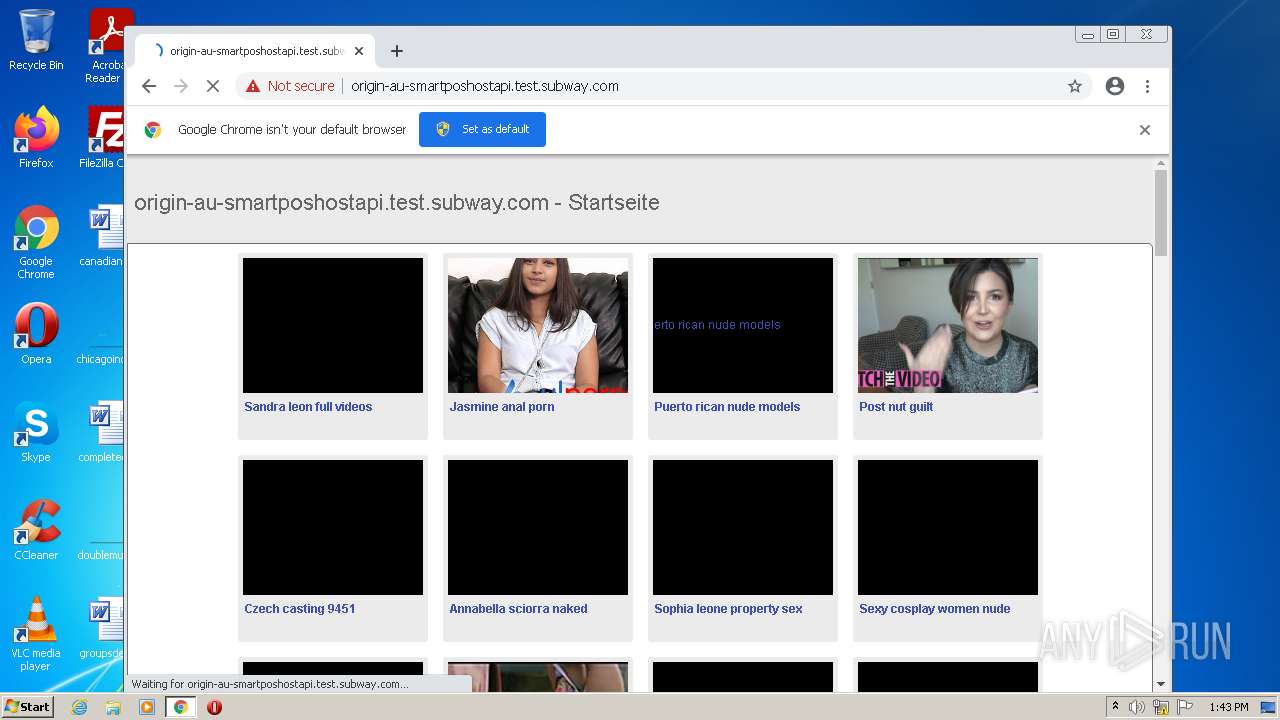Click the greyed forward arrow in Chrome
1280x720 pixels.
(x=181, y=86)
